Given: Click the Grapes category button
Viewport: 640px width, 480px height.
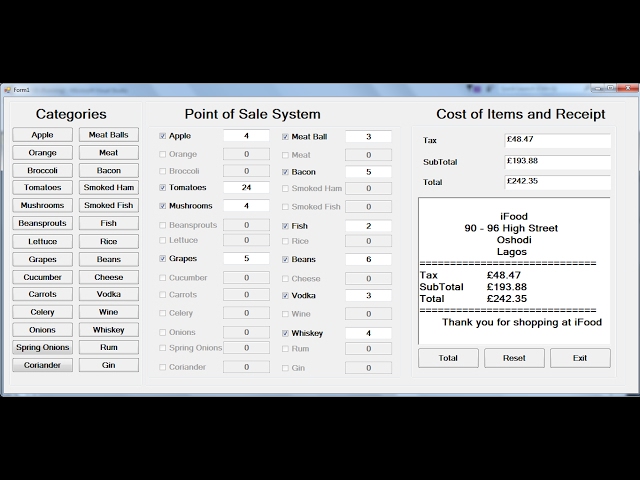Looking at the screenshot, I should [x=42, y=259].
